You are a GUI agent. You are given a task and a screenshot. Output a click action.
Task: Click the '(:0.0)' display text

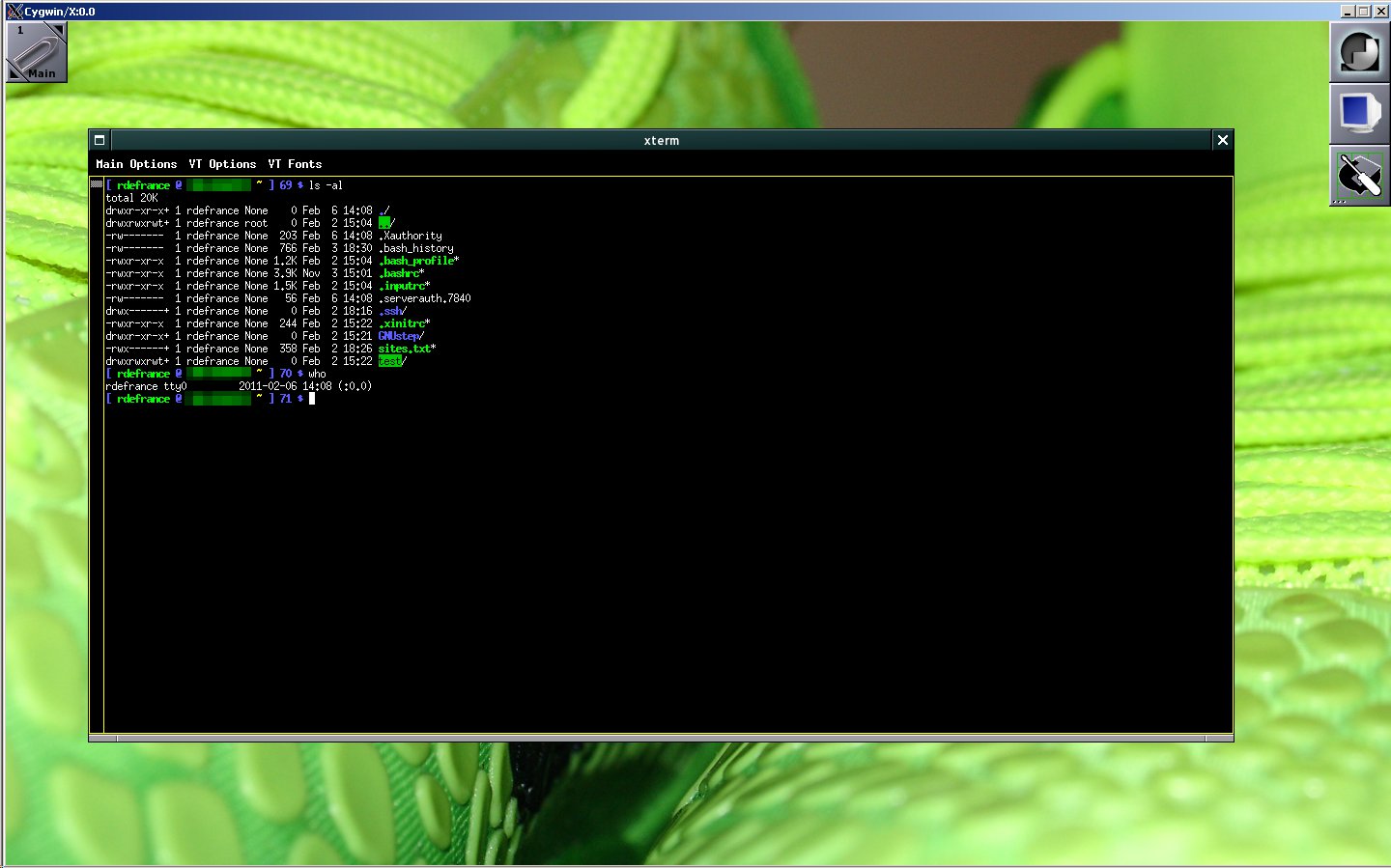pyautogui.click(x=355, y=386)
